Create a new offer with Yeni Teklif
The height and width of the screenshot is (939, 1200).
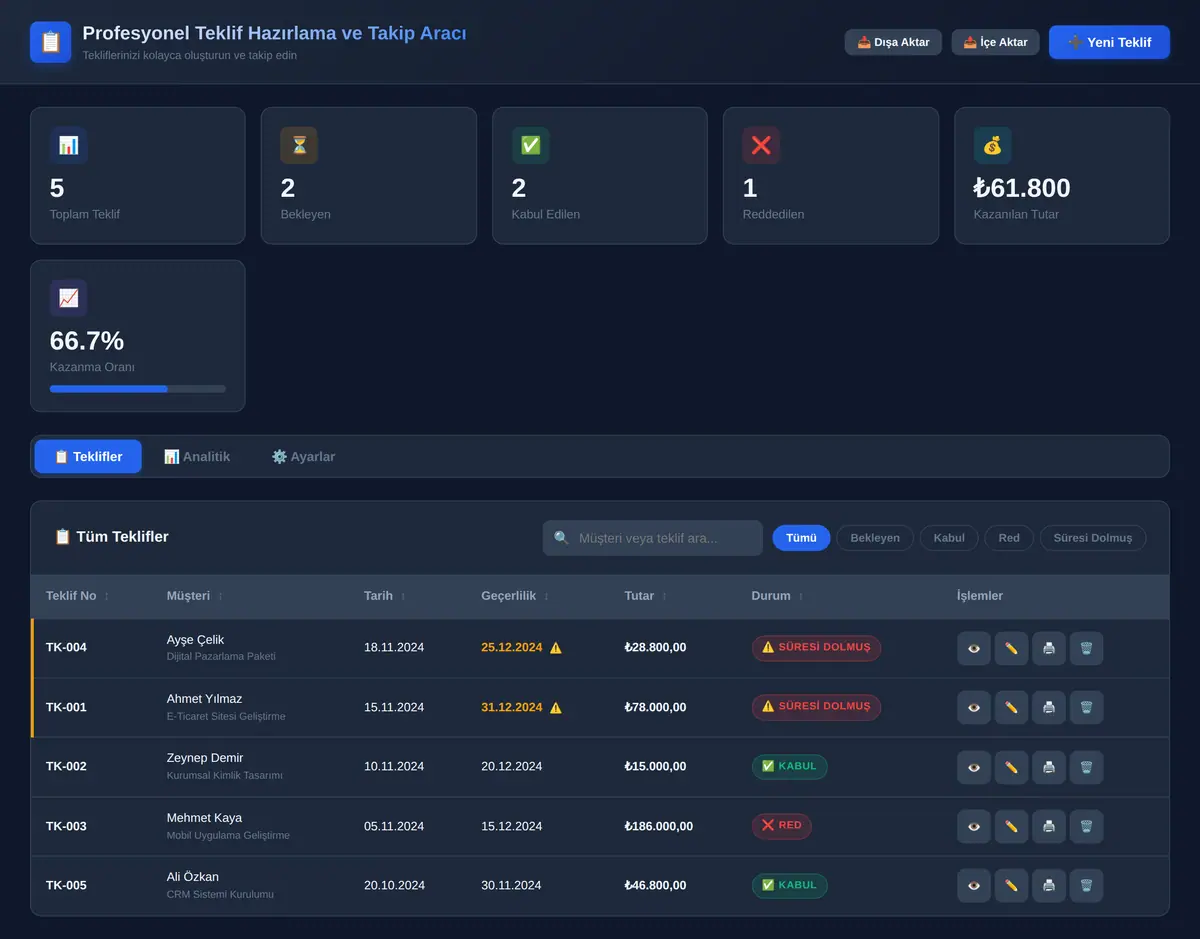click(1109, 42)
